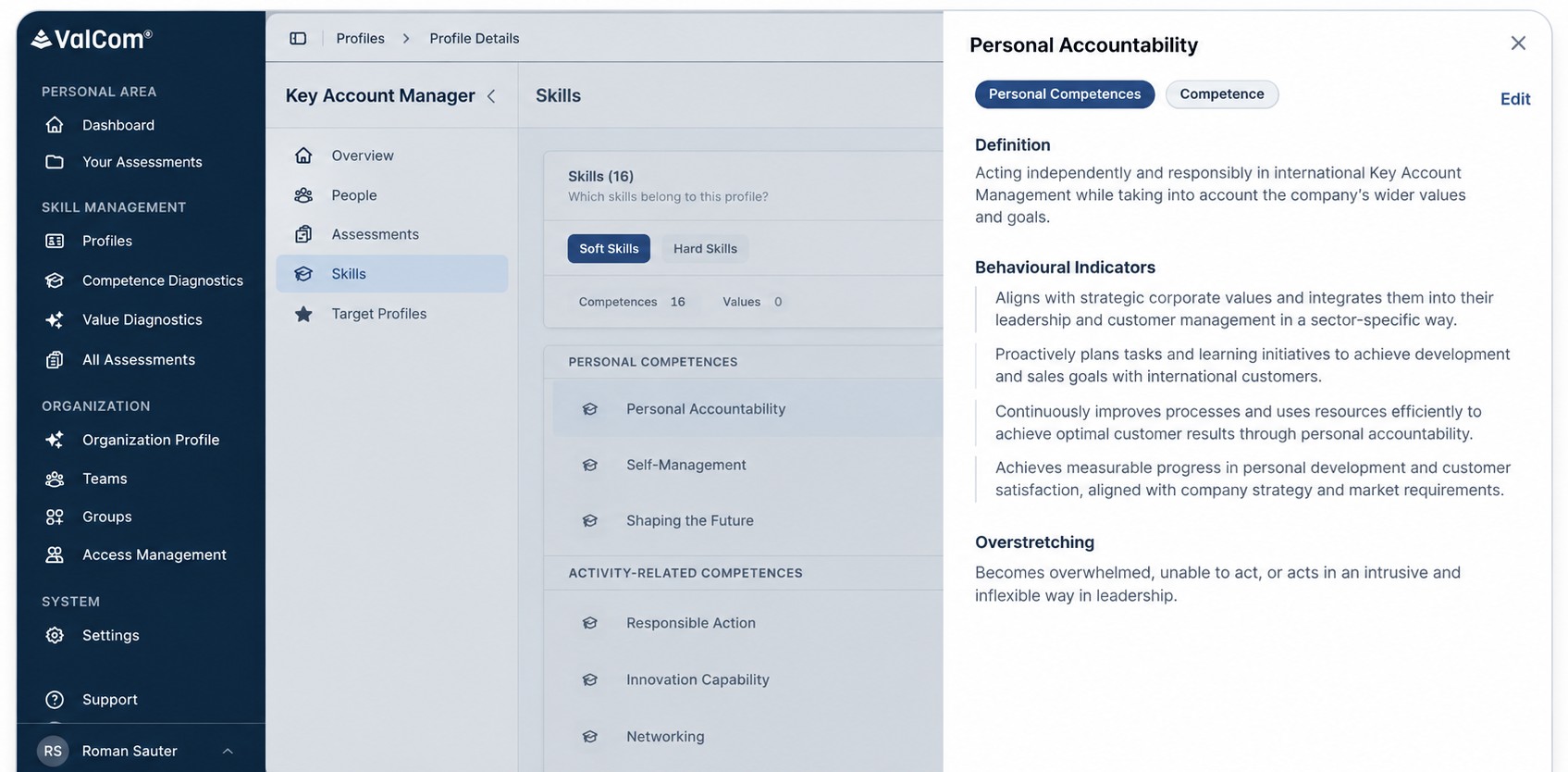Click the Edit link
Viewport: 1568px width, 772px height.
click(1515, 99)
